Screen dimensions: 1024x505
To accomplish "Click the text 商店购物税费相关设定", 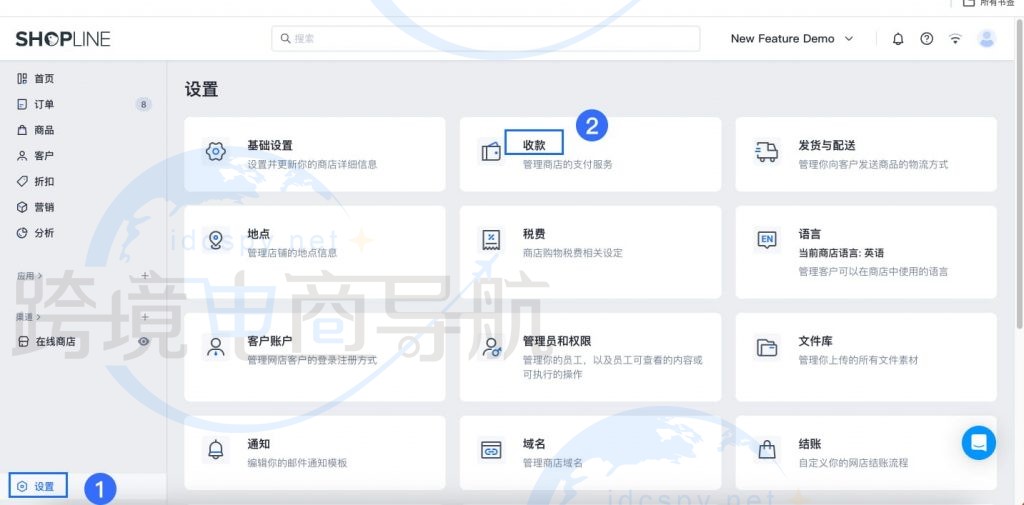I will click(573, 253).
